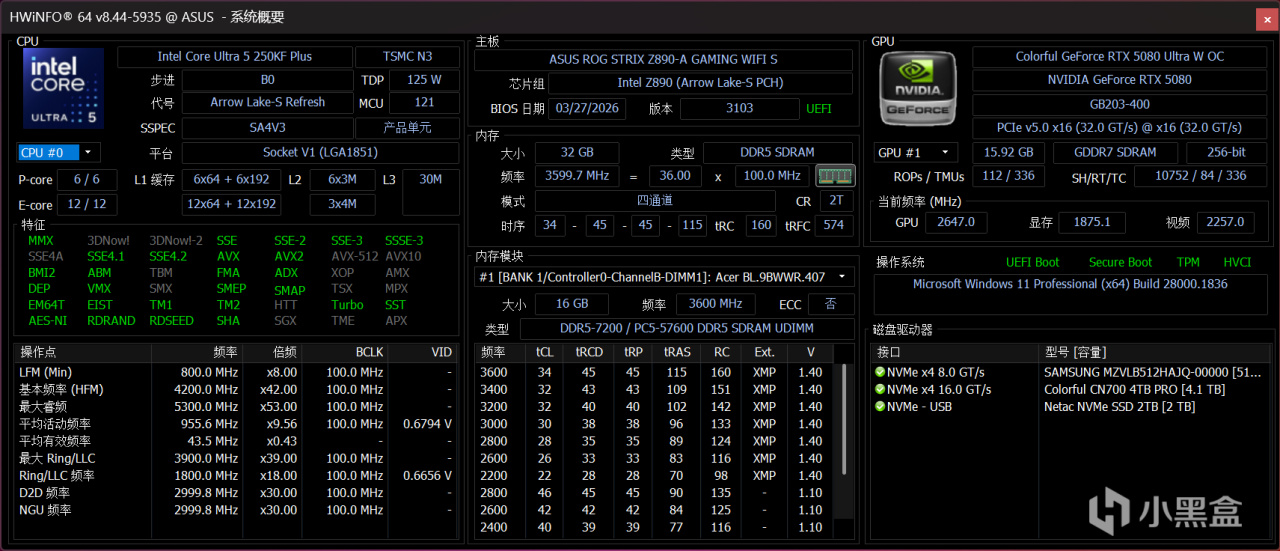The height and width of the screenshot is (551, 1280).
Task: Select the 基本频率 (HFM) row
Action: point(237,389)
